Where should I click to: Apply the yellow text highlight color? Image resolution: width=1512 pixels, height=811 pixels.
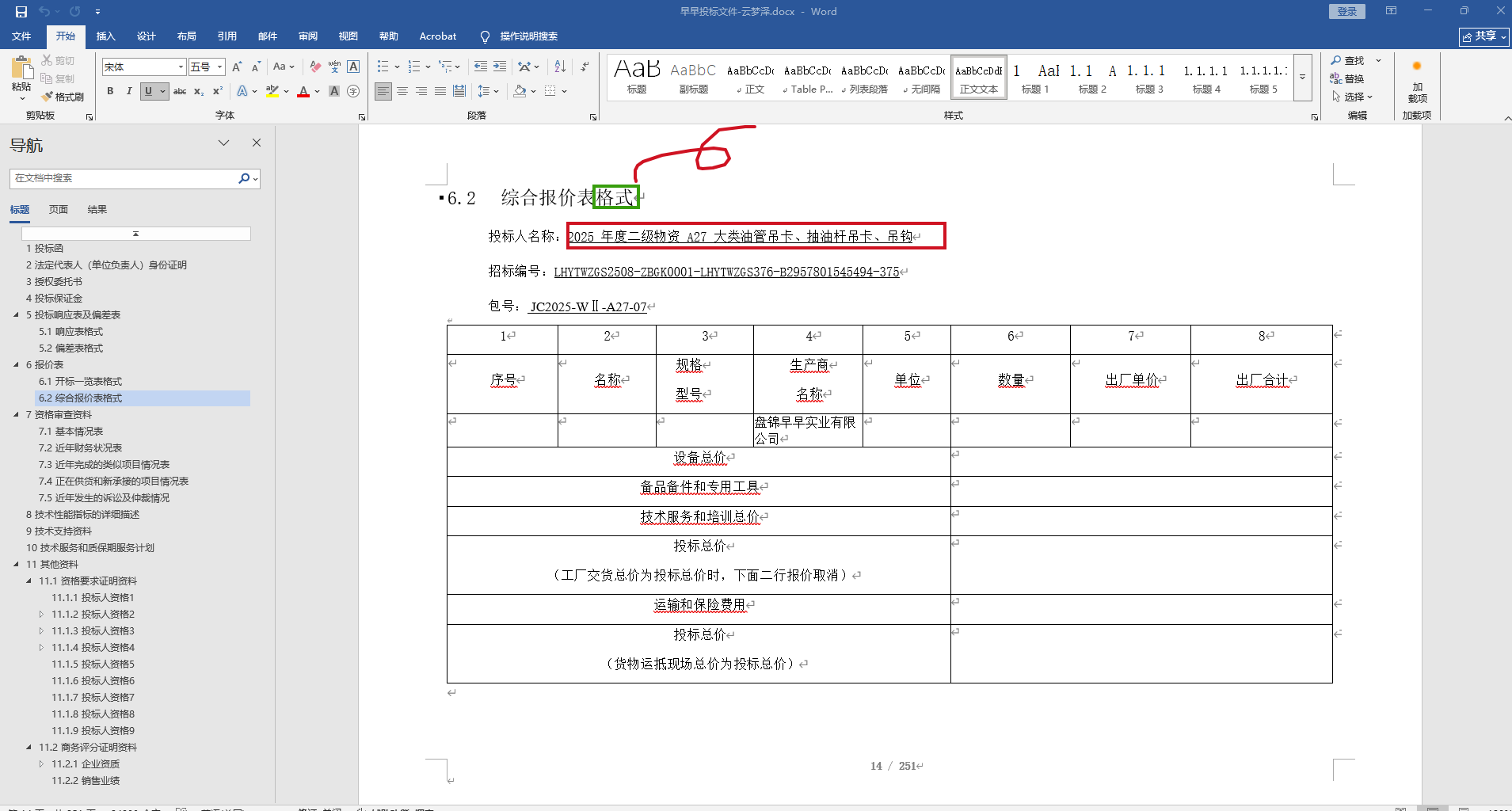[x=272, y=91]
